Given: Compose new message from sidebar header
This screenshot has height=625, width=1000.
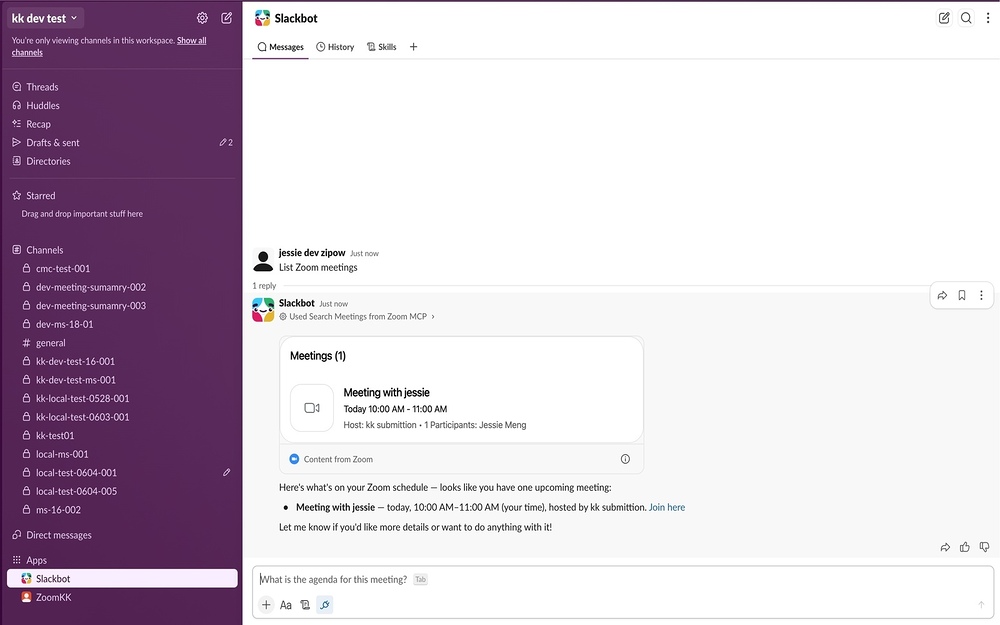Looking at the screenshot, I should point(226,18).
